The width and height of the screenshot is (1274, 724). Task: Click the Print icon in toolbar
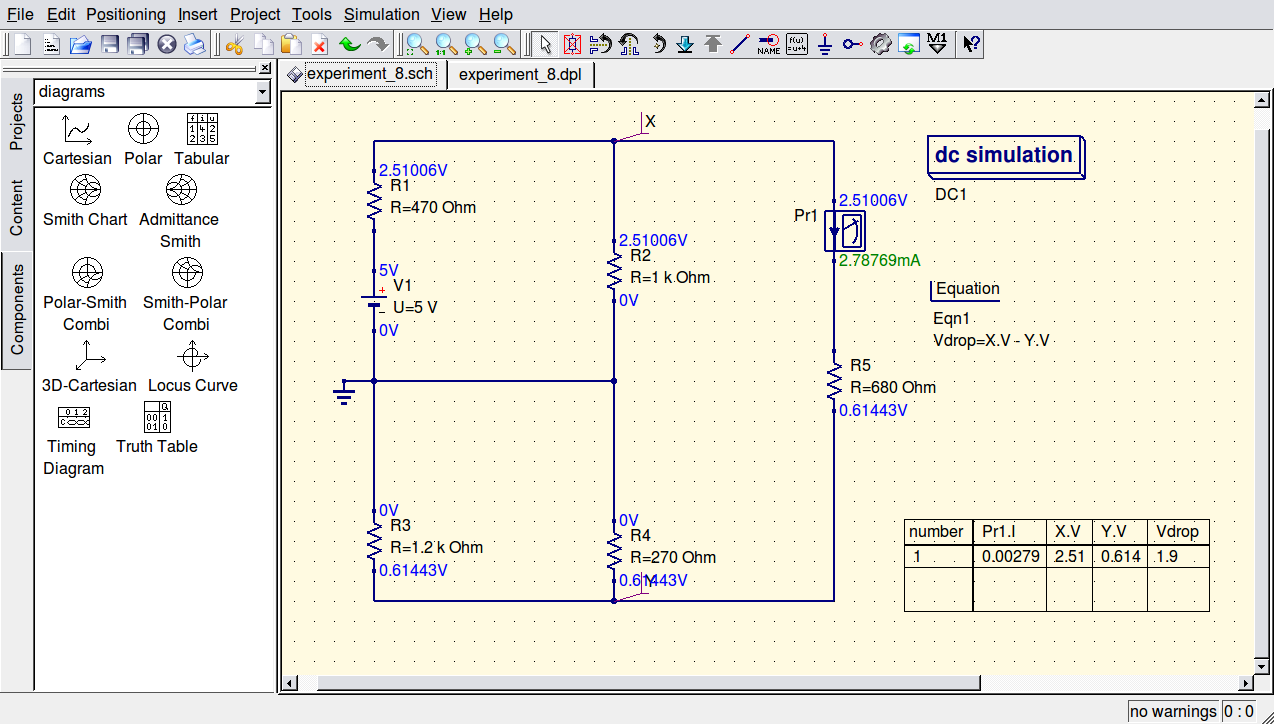pyautogui.click(x=194, y=44)
